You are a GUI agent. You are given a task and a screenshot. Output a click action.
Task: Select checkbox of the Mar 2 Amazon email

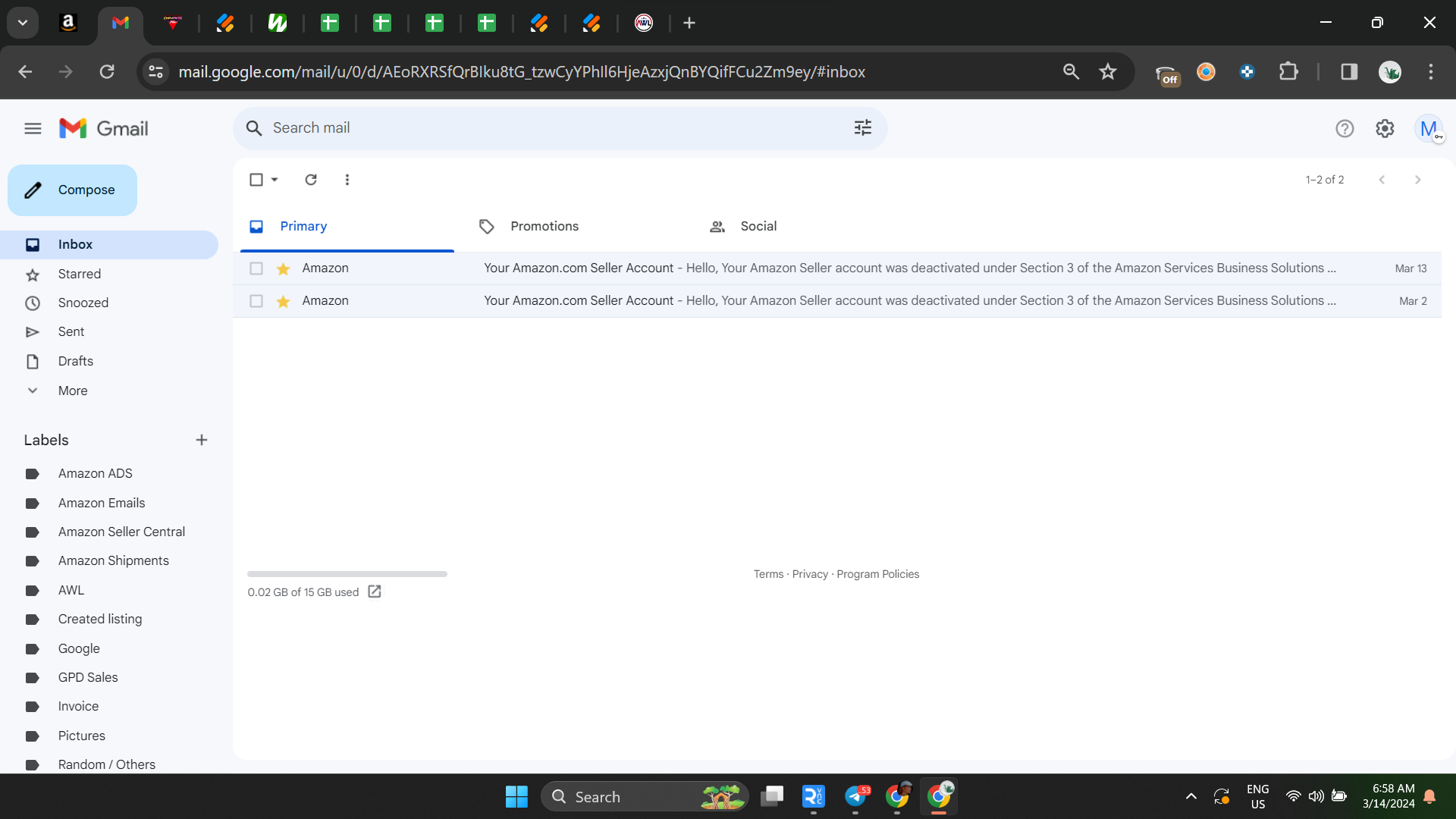(x=256, y=301)
